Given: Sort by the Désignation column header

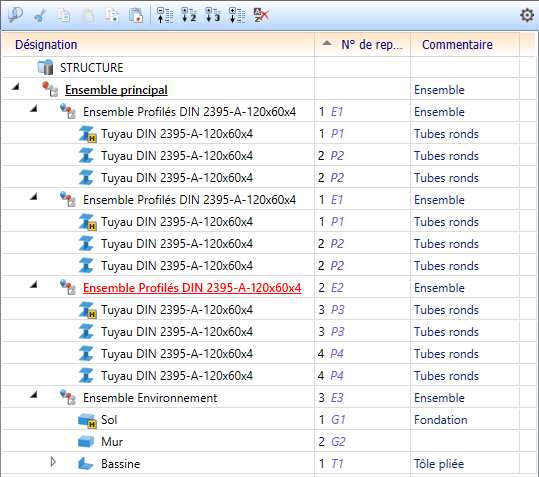Looking at the screenshot, I should click(x=158, y=45).
